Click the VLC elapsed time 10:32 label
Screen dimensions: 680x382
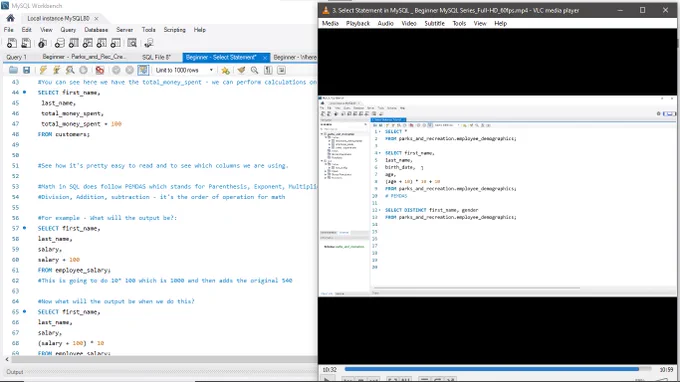(x=330, y=369)
